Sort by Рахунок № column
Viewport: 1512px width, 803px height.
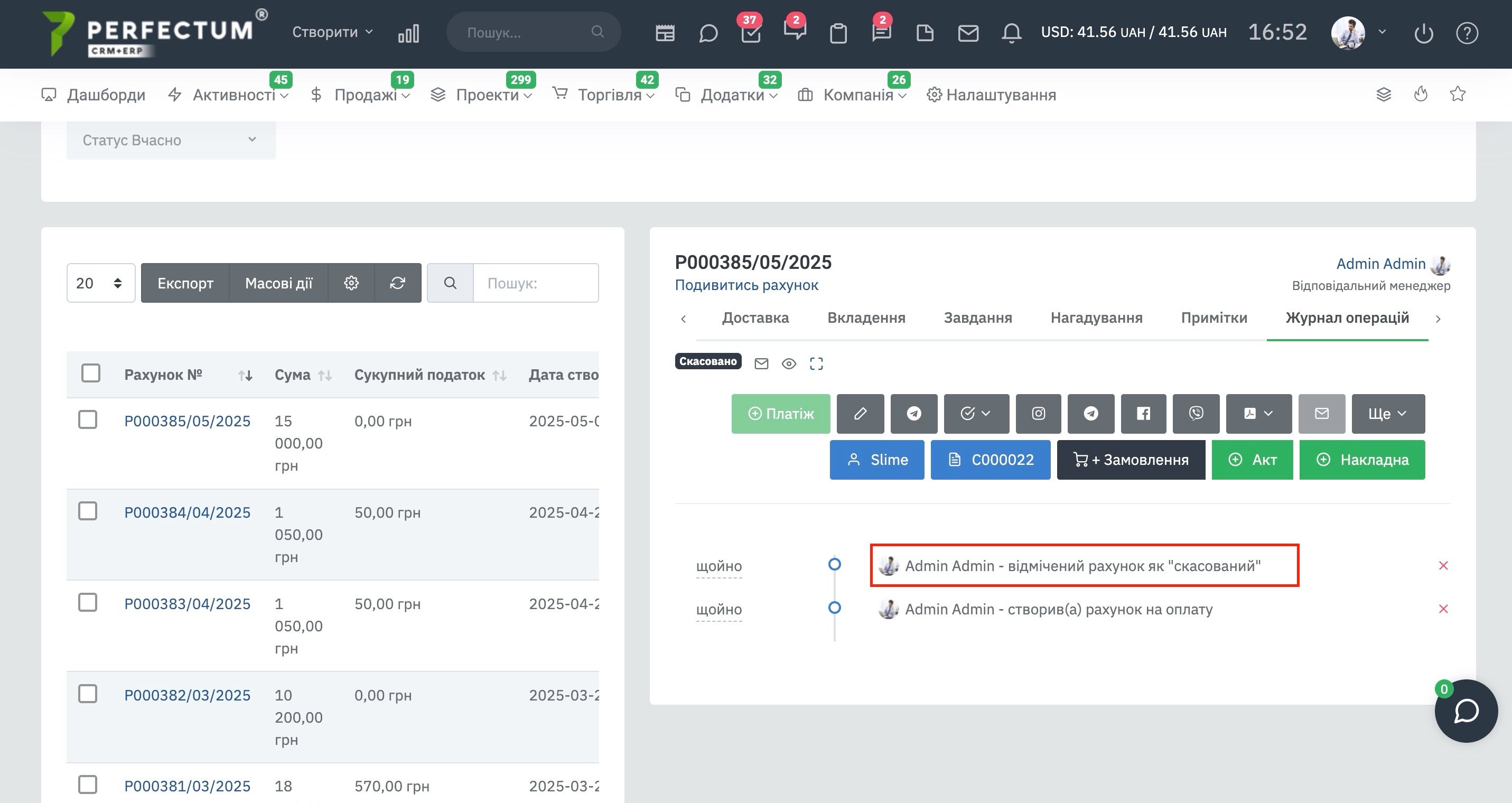tap(188, 375)
